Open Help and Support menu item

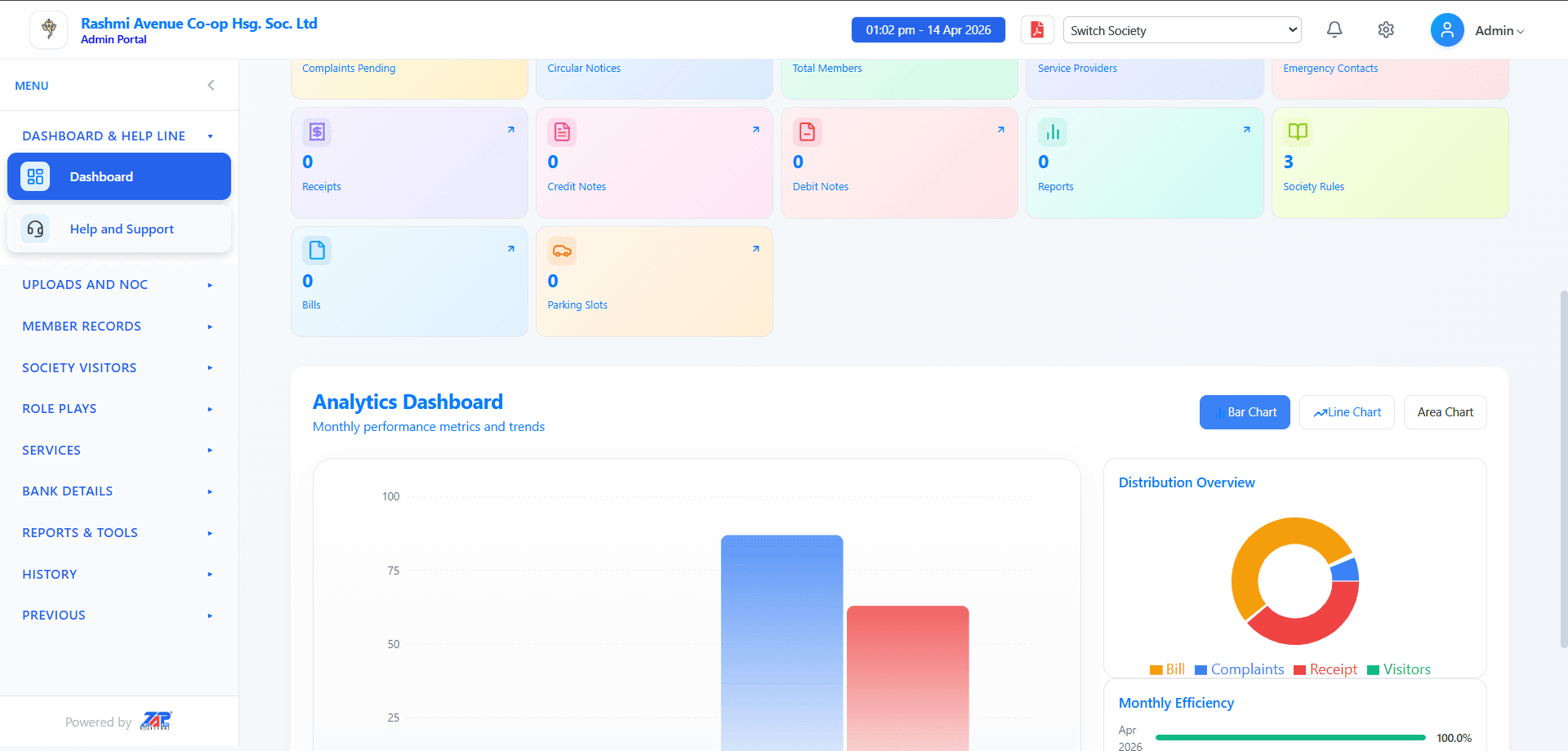[x=119, y=229]
